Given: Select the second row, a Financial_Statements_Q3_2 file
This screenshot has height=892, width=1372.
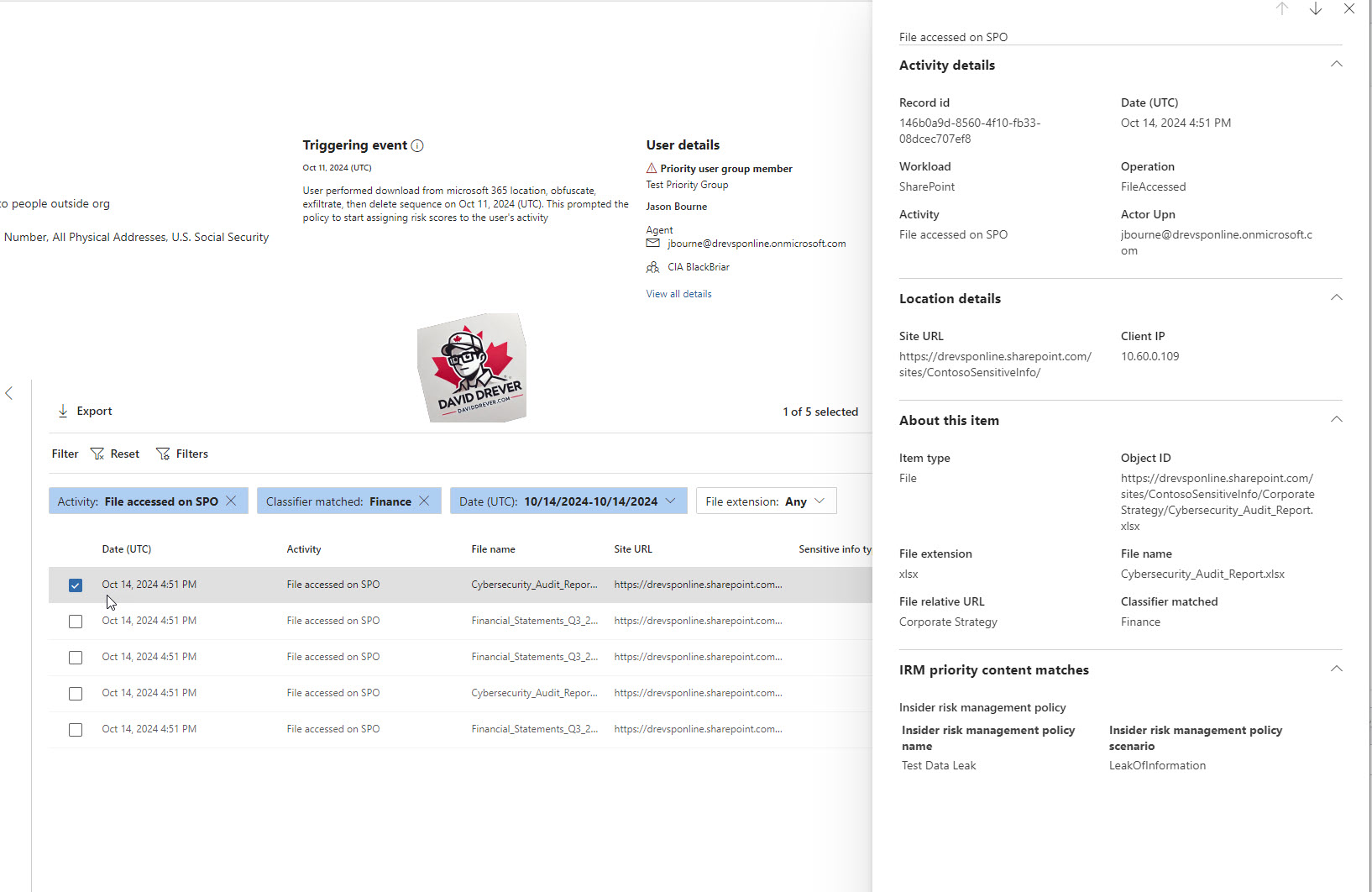Looking at the screenshot, I should [76, 622].
